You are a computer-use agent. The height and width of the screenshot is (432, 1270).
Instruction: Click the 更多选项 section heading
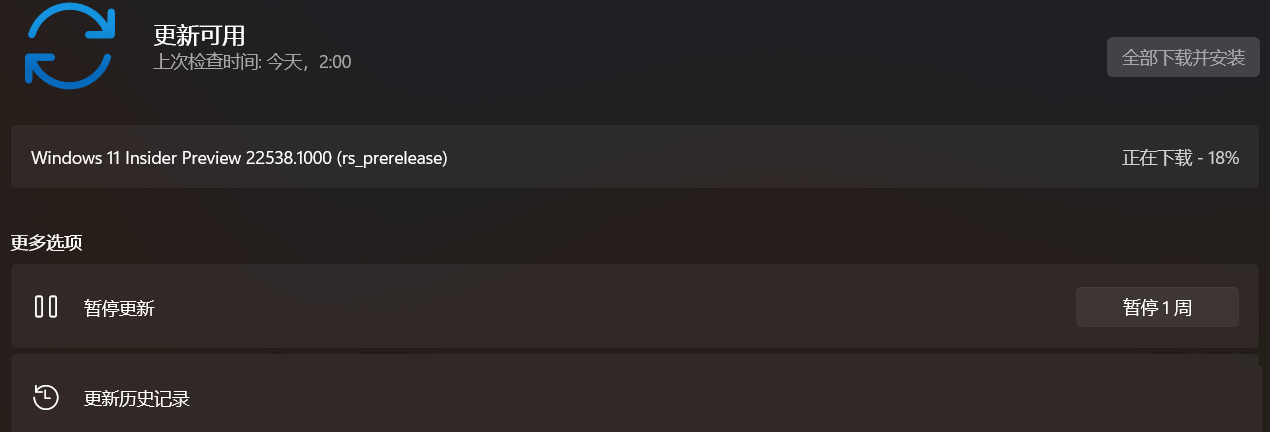46,242
